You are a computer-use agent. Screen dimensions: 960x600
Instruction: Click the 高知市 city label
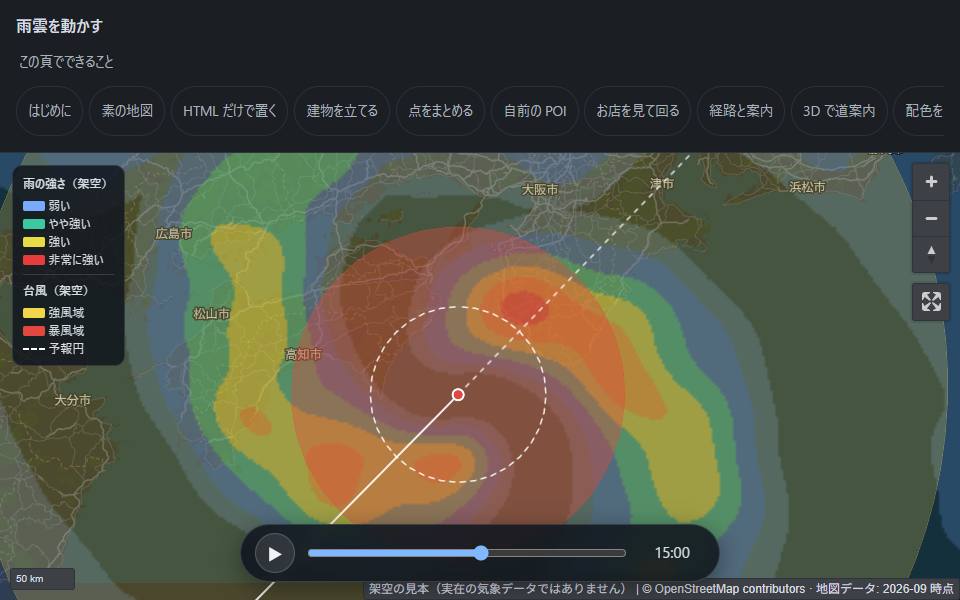(303, 354)
